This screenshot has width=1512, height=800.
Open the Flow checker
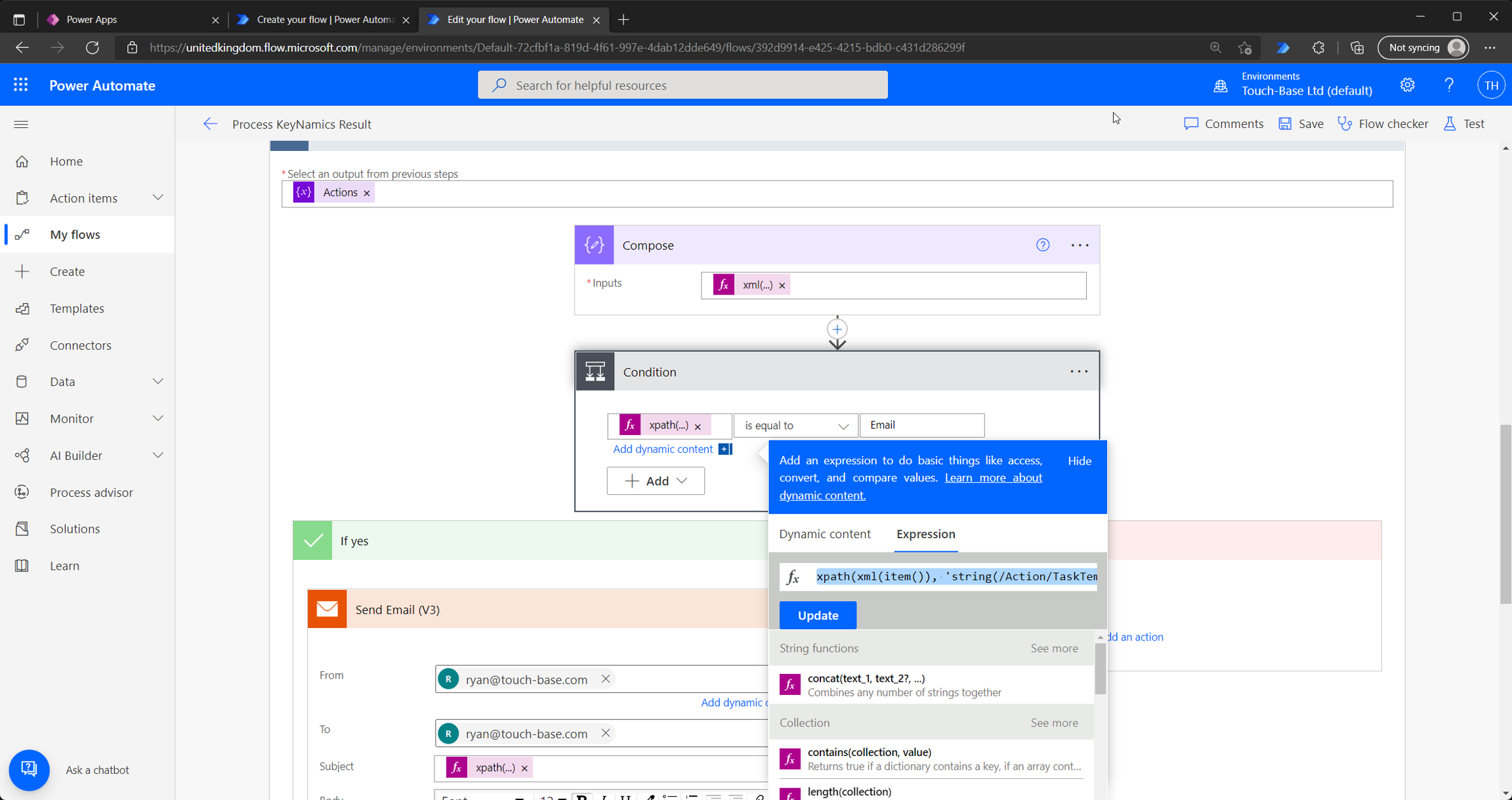click(1383, 124)
